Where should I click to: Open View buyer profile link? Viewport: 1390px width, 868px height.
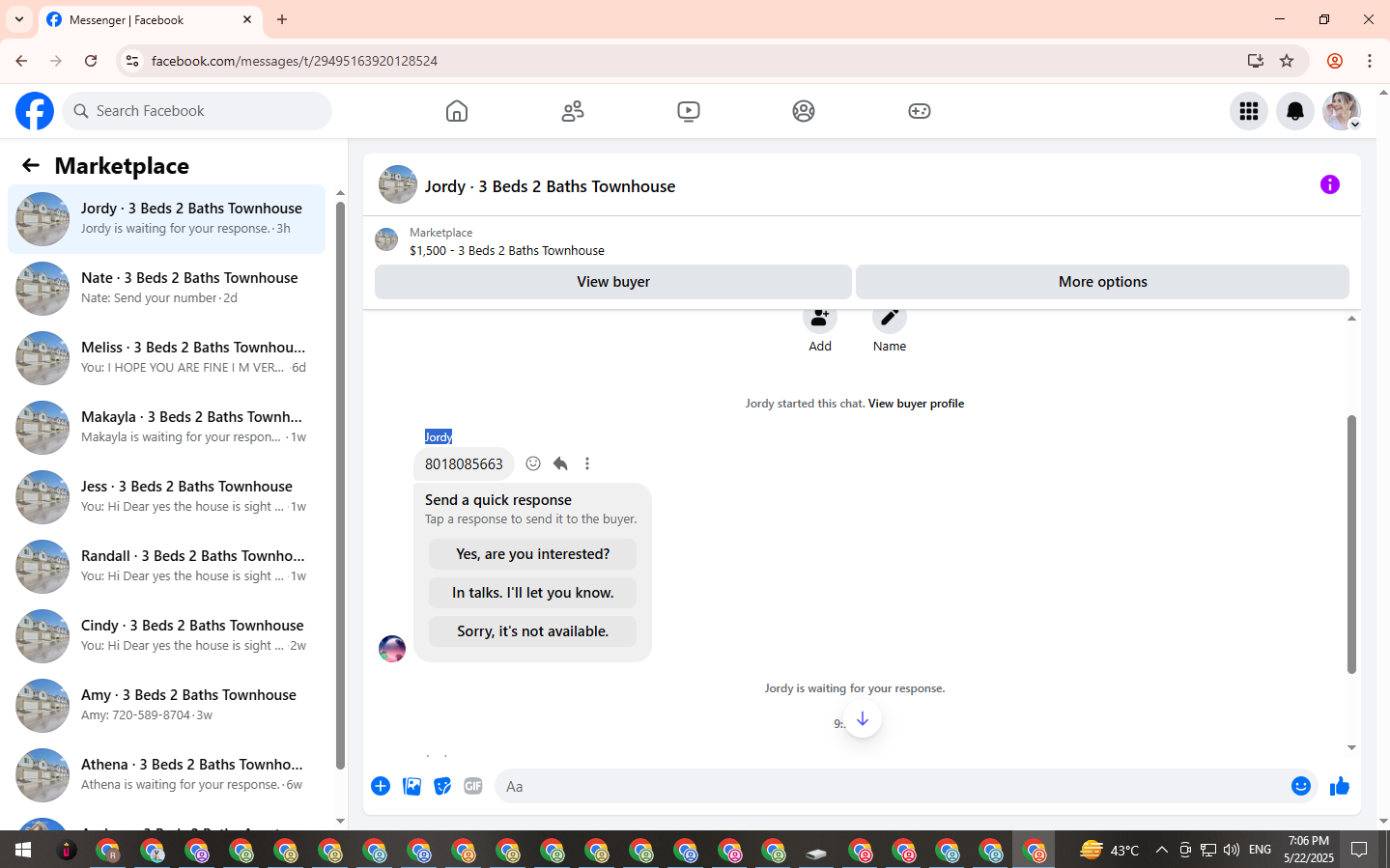click(916, 404)
